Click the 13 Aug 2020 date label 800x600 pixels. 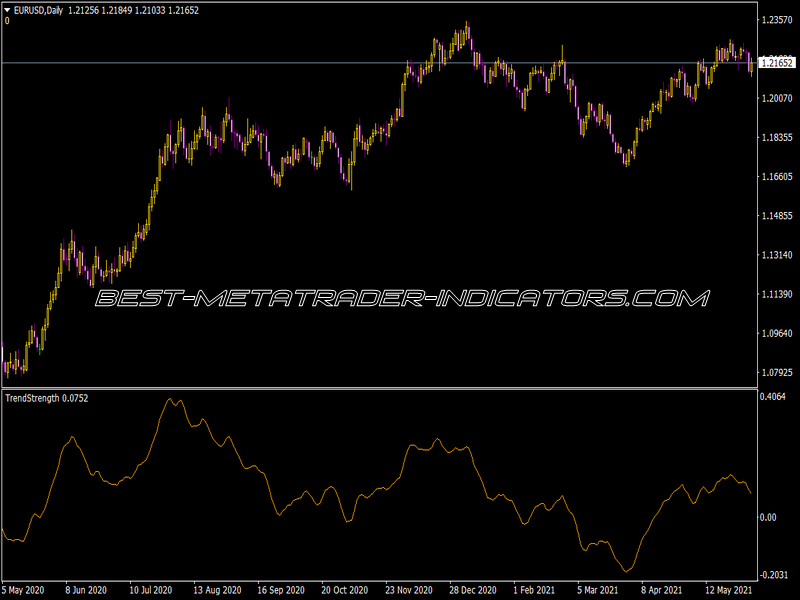[217, 590]
